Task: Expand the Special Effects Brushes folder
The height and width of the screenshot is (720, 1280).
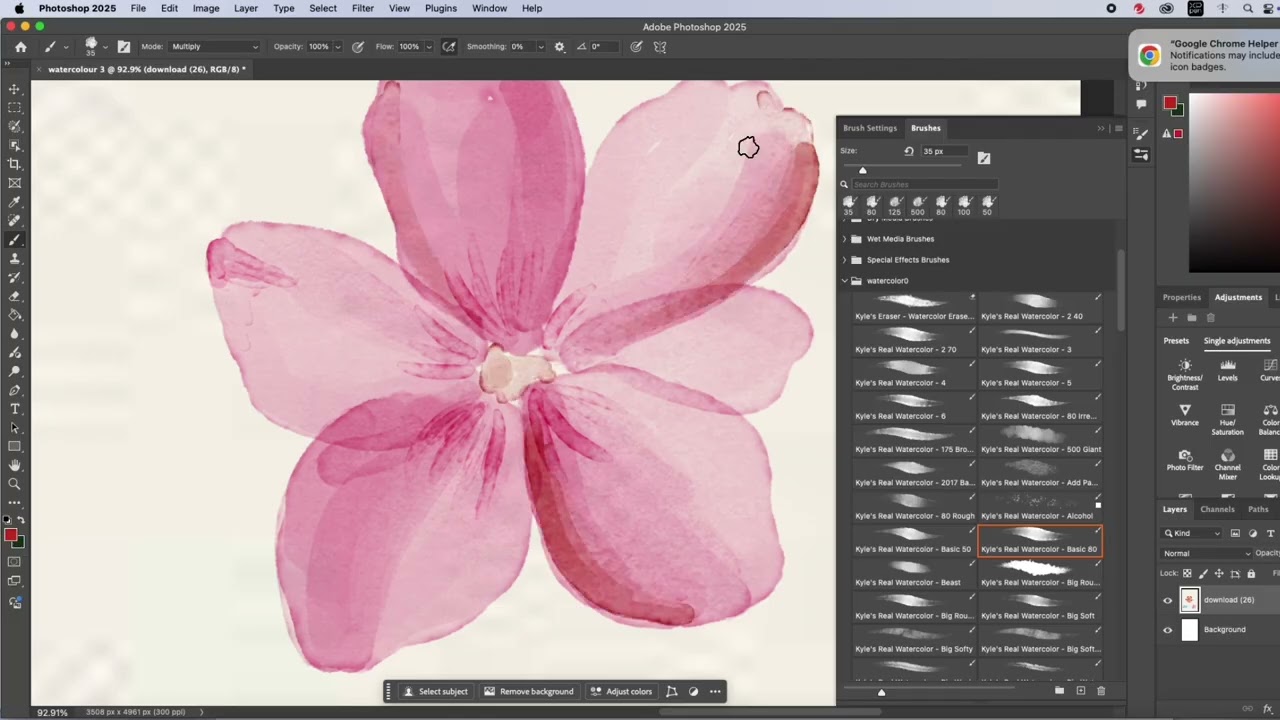Action: [844, 260]
